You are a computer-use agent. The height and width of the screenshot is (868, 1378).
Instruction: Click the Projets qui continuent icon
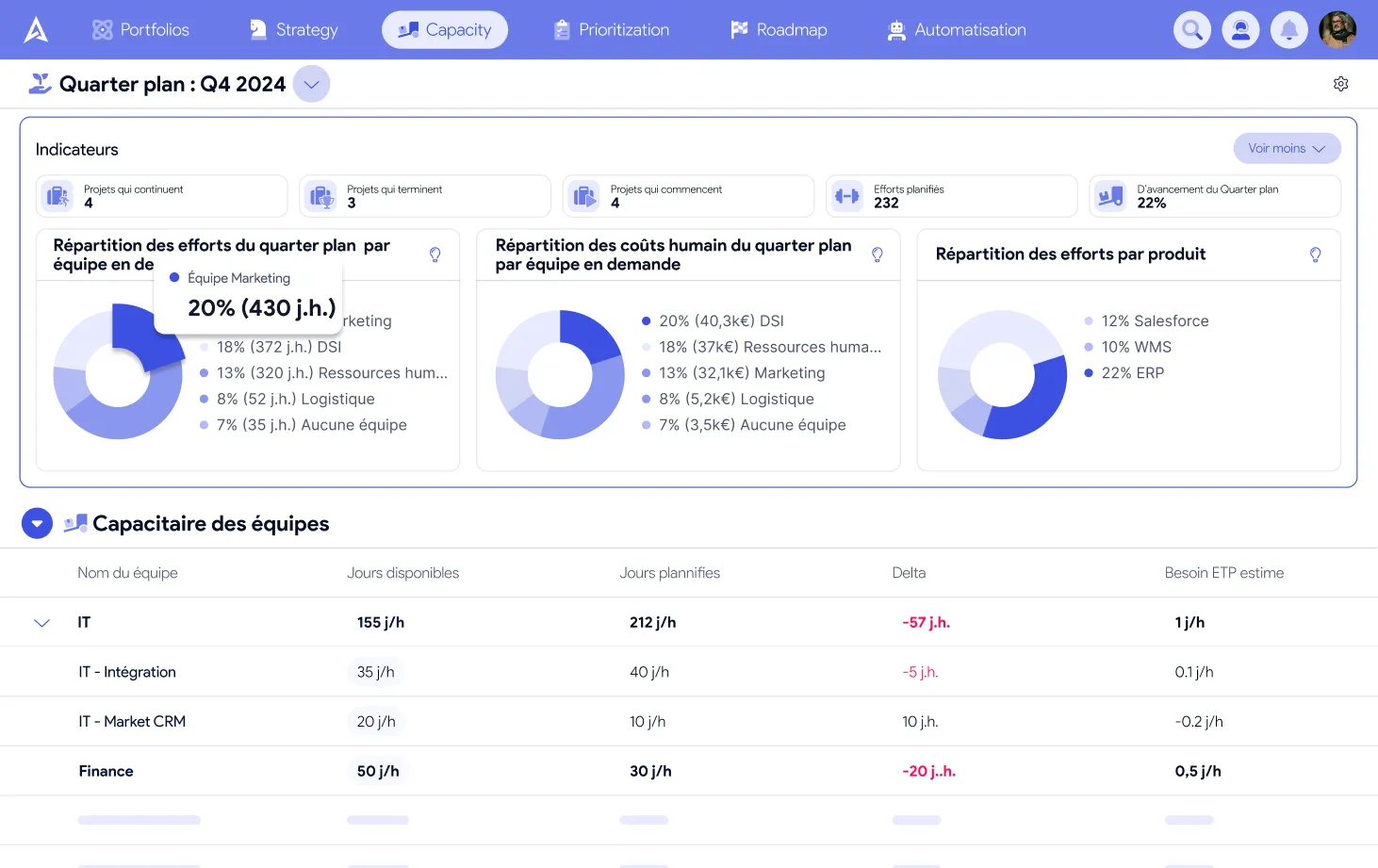pyautogui.click(x=58, y=196)
